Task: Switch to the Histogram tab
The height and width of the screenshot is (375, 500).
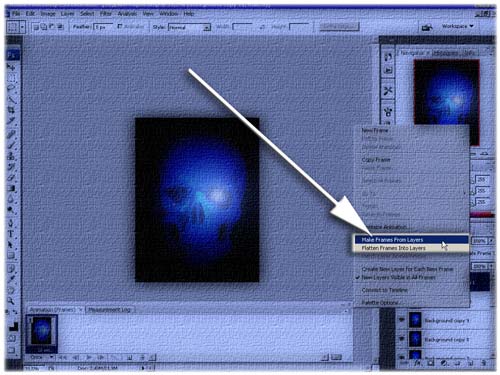Action: pos(446,53)
